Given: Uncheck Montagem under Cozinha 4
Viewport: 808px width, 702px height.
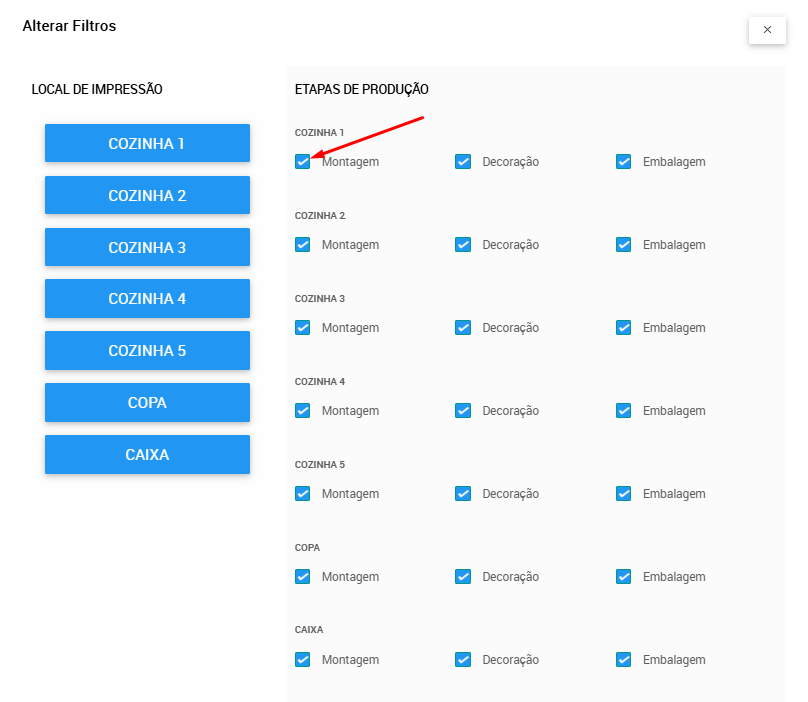Looking at the screenshot, I should [303, 411].
